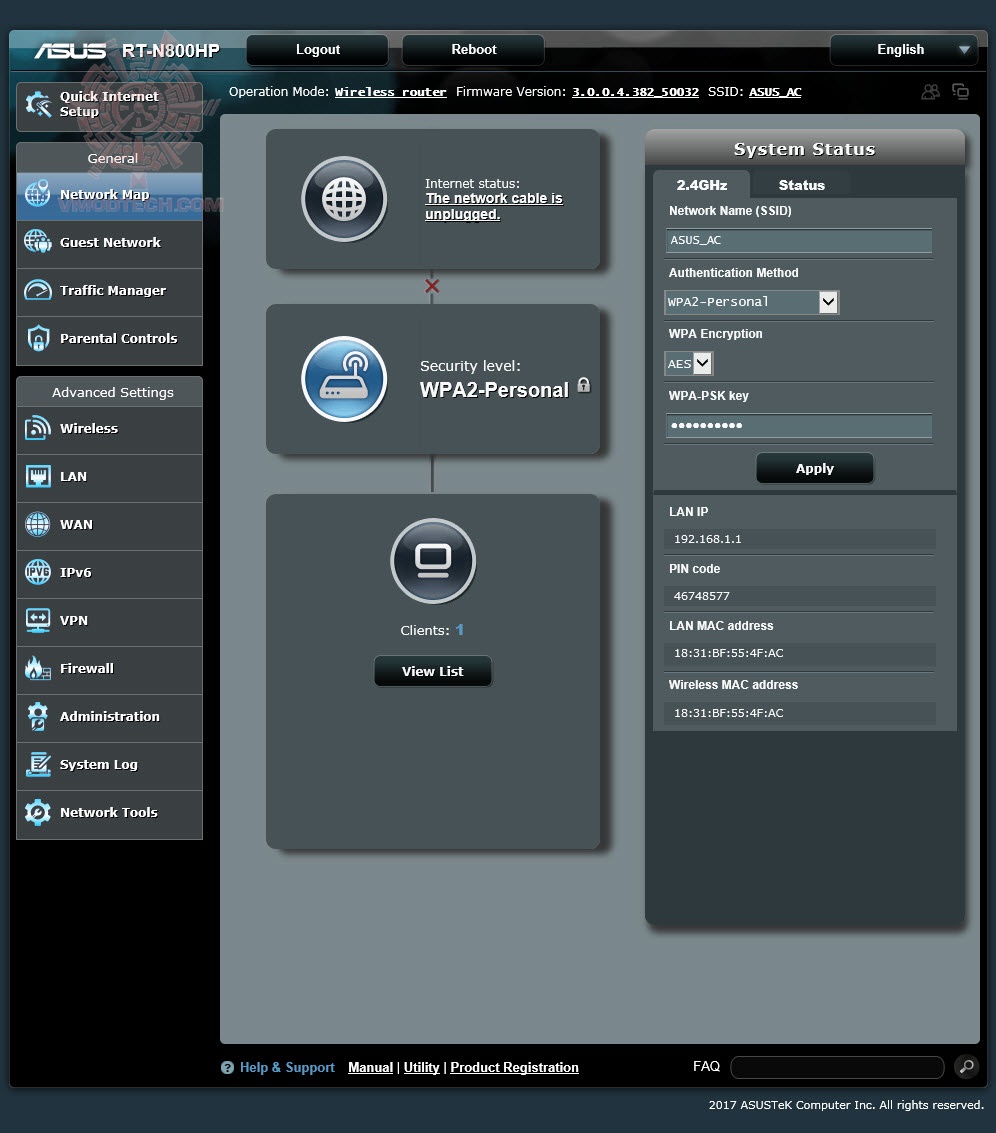Open the Administration menu

point(110,716)
